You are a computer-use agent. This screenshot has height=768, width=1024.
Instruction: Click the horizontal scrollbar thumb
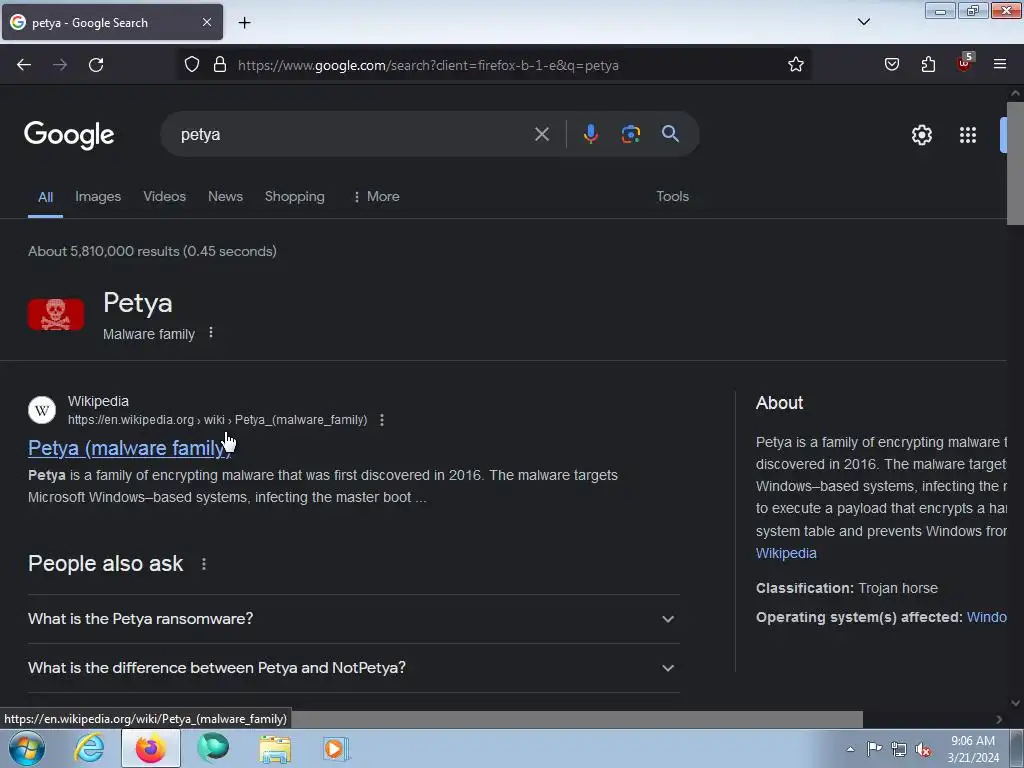(575, 719)
